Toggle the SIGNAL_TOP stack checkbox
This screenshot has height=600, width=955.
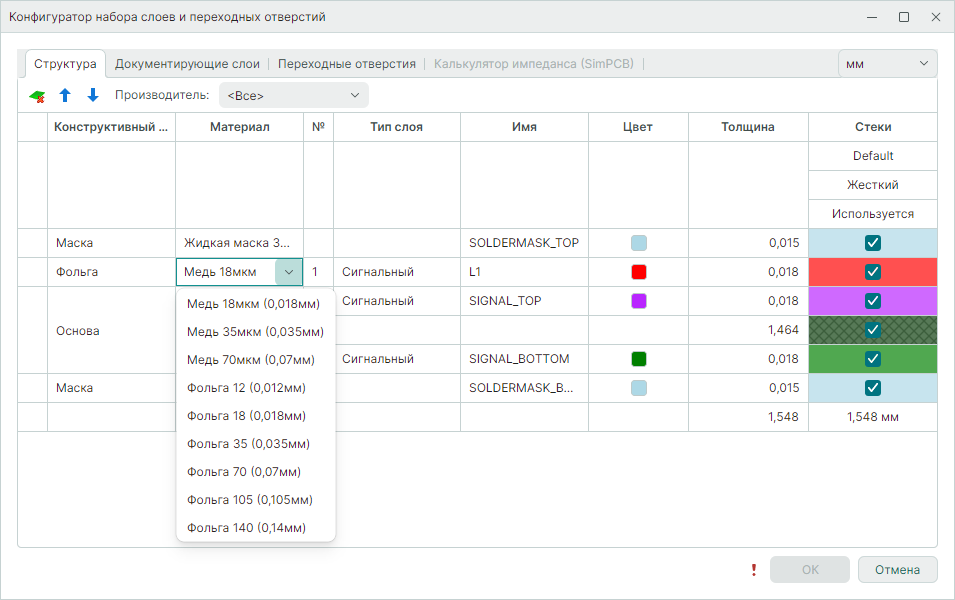873,301
